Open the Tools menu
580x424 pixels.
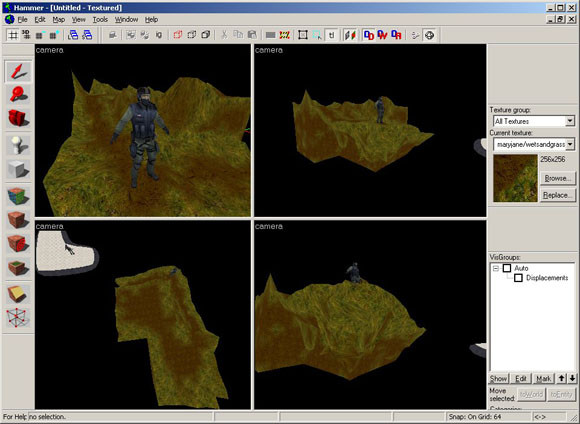[x=100, y=20]
